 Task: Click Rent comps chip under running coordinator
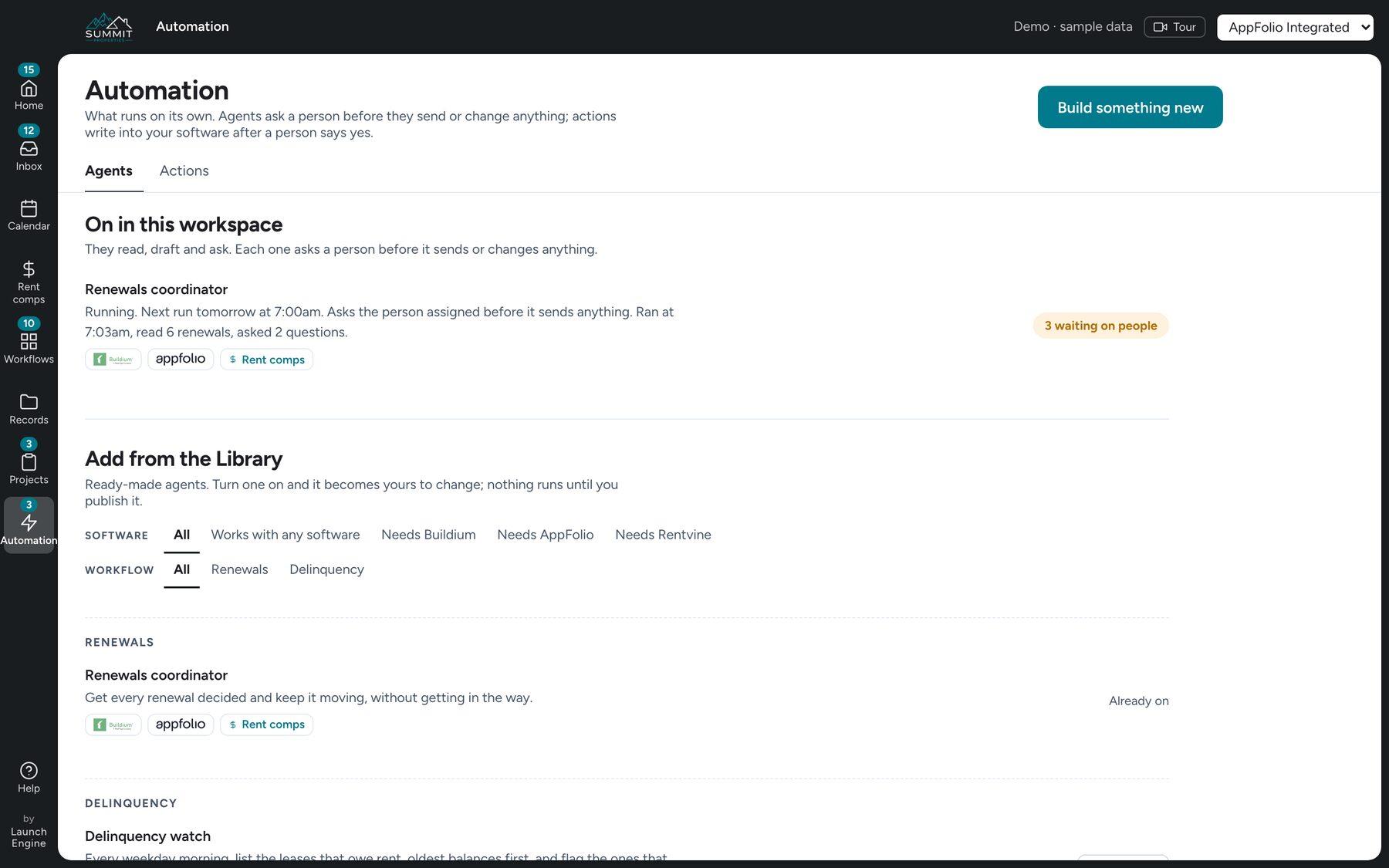coord(266,360)
